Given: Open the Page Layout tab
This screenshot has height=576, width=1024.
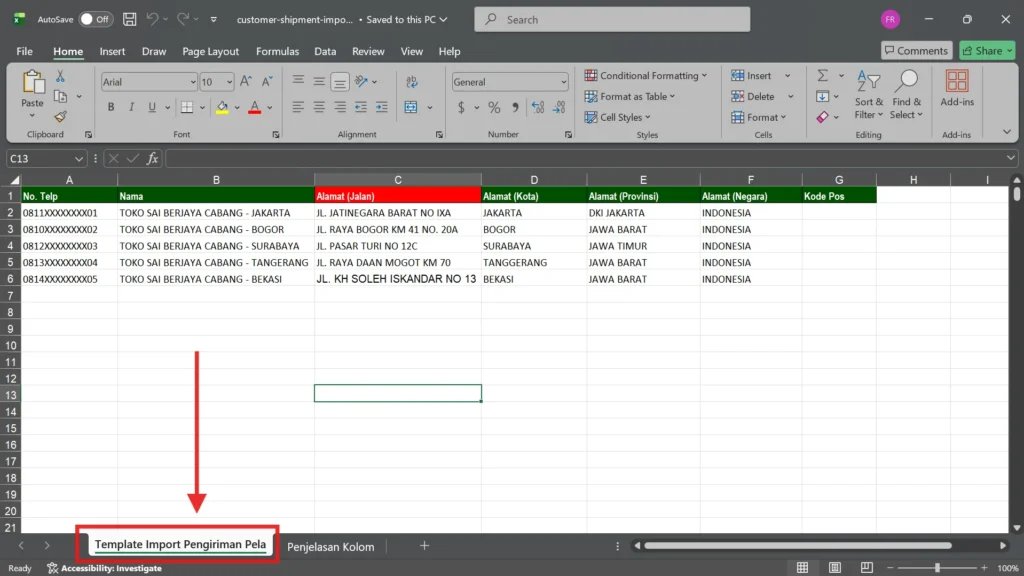Looking at the screenshot, I should [x=210, y=51].
